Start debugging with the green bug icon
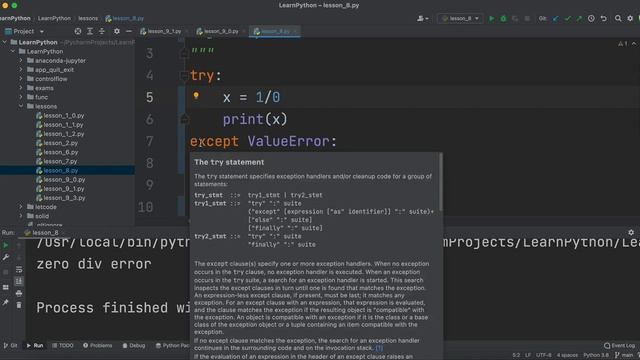The height and width of the screenshot is (360, 640). pyautogui.click(x=503, y=18)
